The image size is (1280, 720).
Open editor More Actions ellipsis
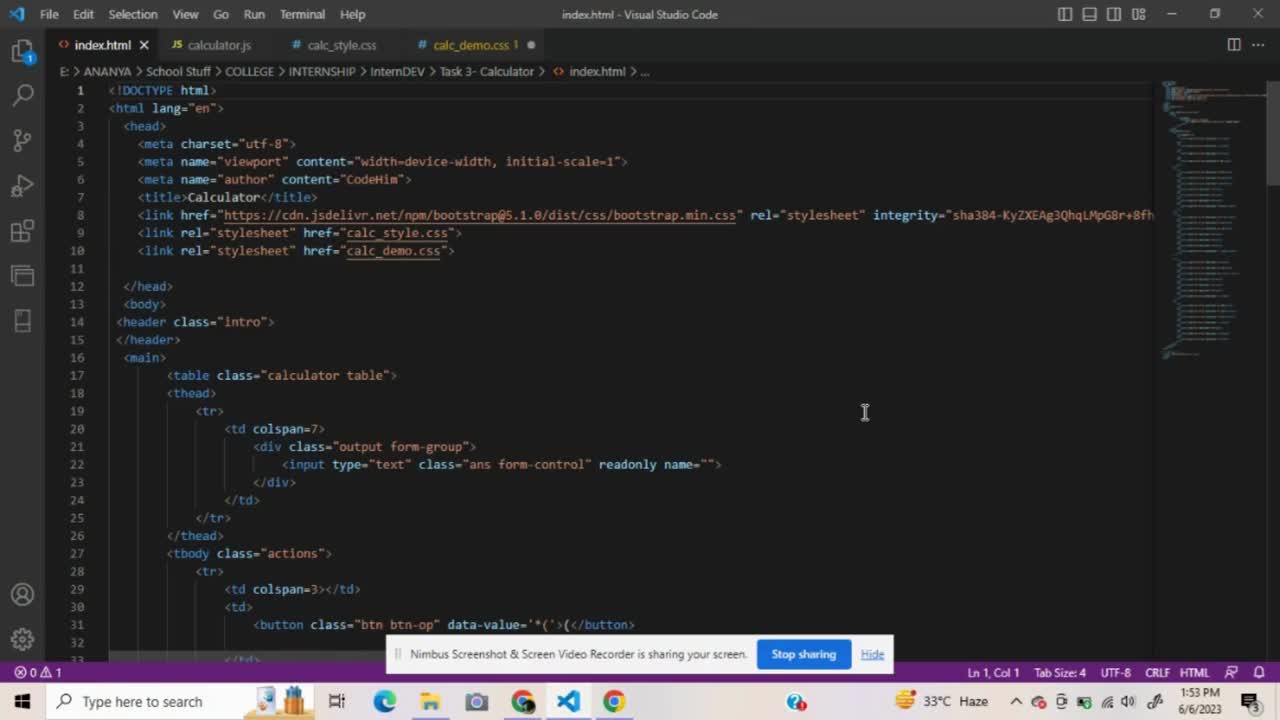pos(1259,45)
